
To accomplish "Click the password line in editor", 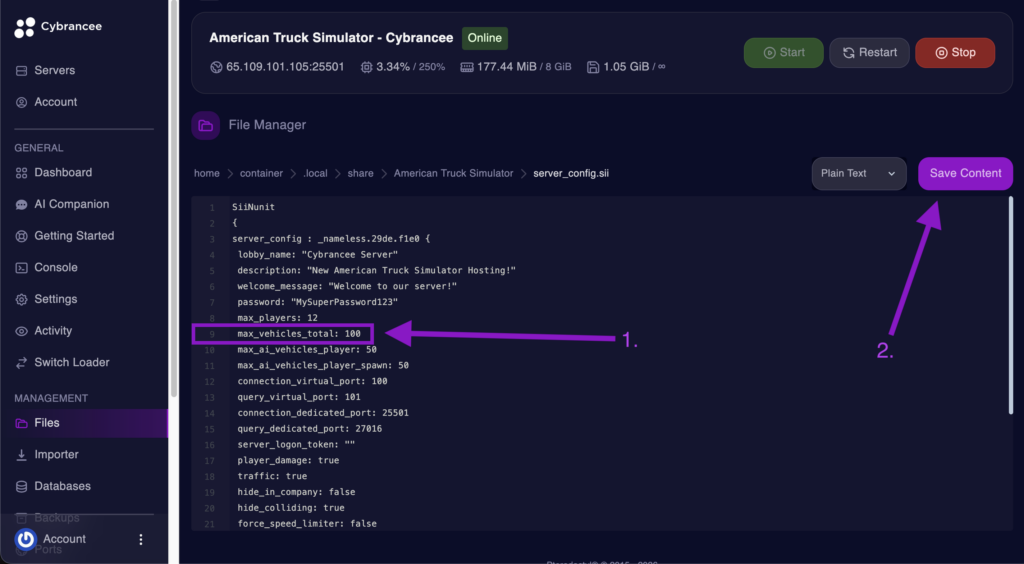I will tap(318, 302).
